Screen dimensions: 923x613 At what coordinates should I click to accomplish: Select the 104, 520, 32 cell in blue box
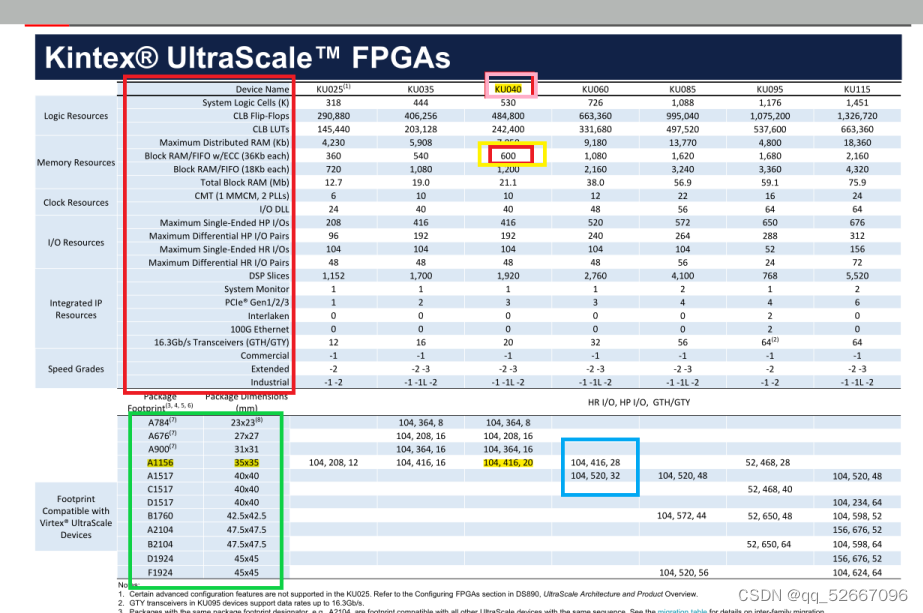click(x=598, y=476)
